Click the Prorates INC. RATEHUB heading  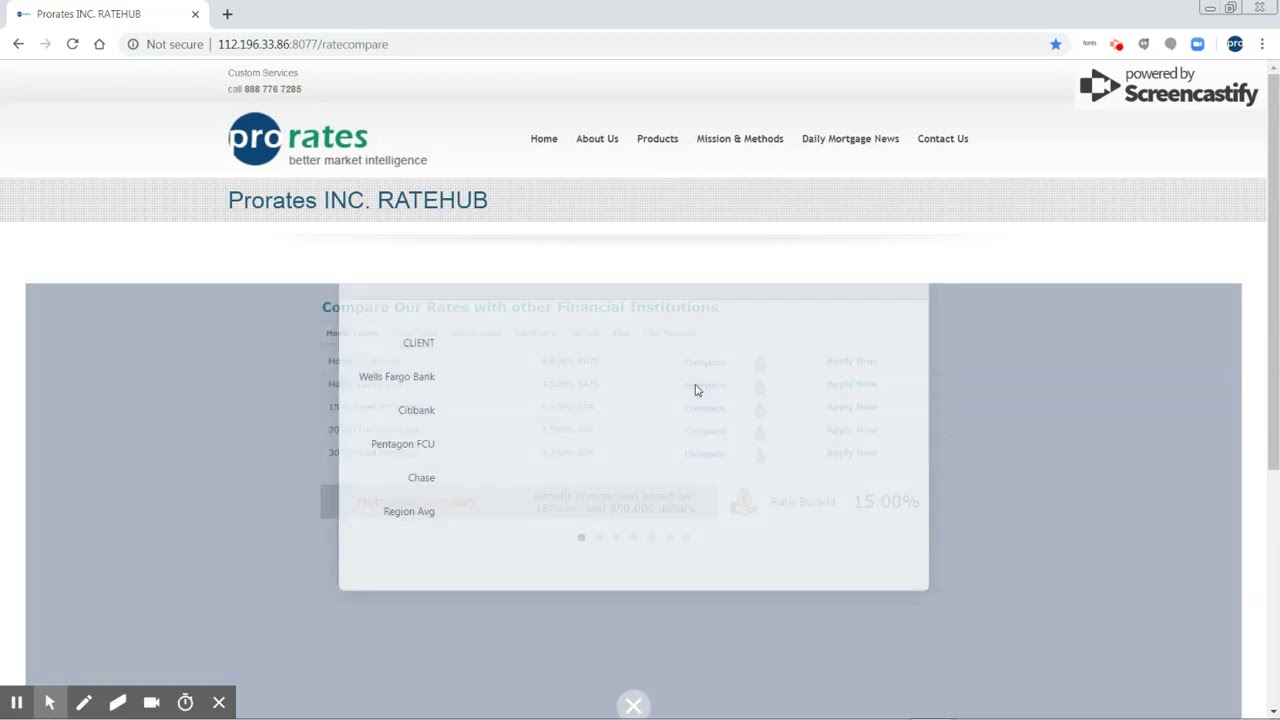click(x=358, y=200)
